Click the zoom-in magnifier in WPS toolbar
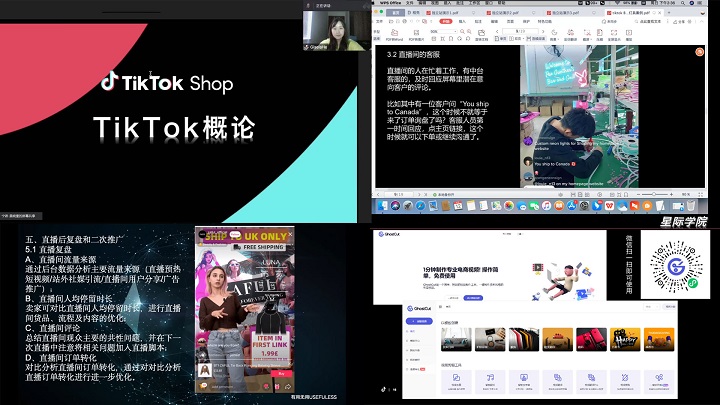The height and width of the screenshot is (405, 720). coord(469,31)
